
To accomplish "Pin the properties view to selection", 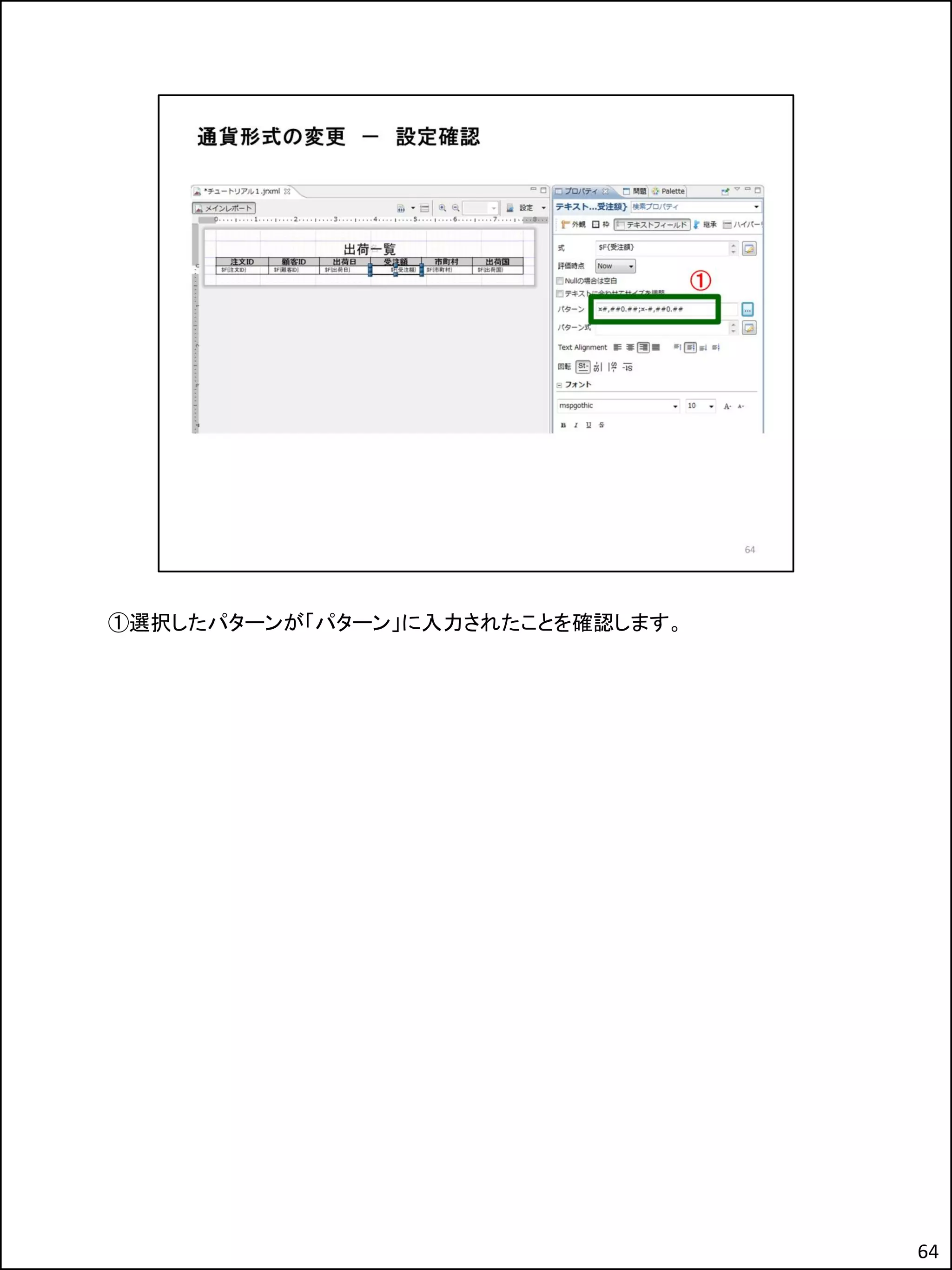I will point(725,191).
